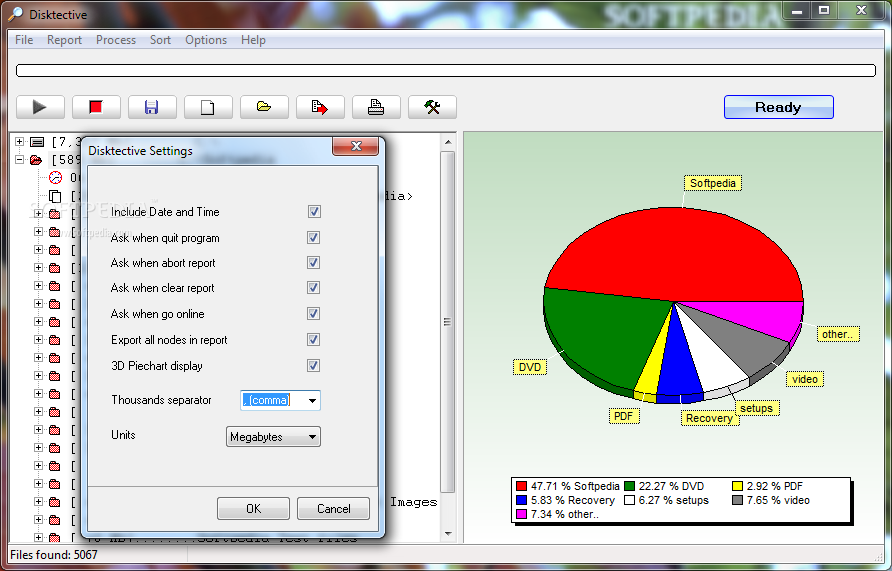Image resolution: width=892 pixels, height=571 pixels.
Task: Select the red open-folder root node icon
Action: click(x=36, y=160)
